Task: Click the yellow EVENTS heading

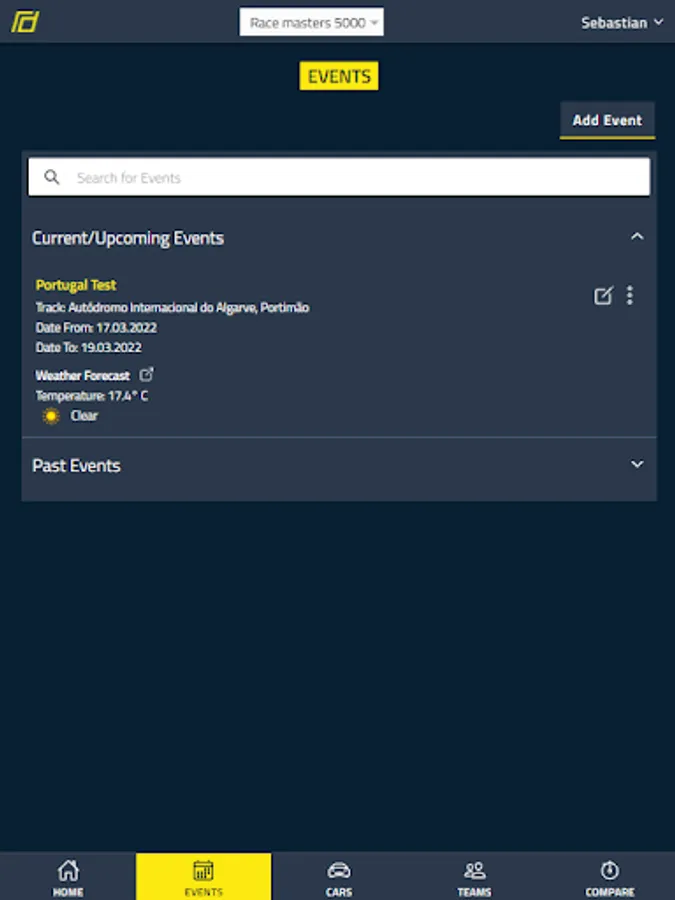Action: pos(339,76)
